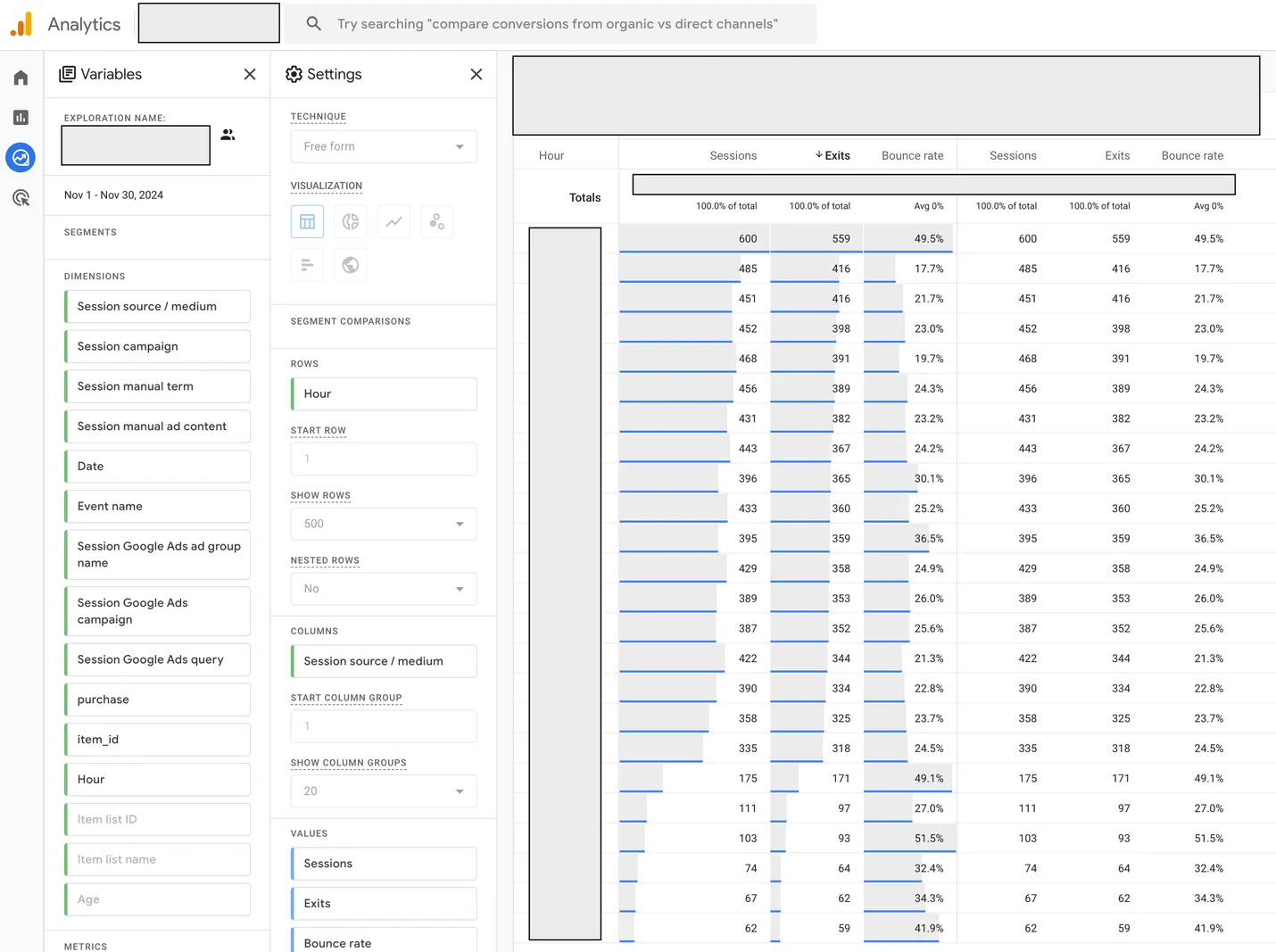Select the Bar chart visualization icon
1276x952 pixels.
click(307, 265)
